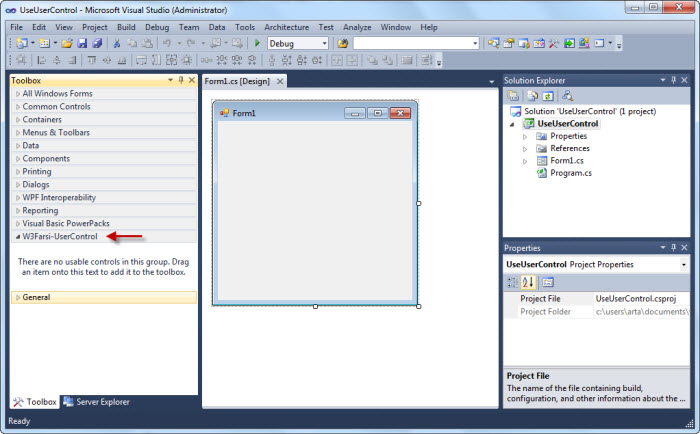
Task: Close the Form1.cs [Design] tab
Action: (x=280, y=81)
